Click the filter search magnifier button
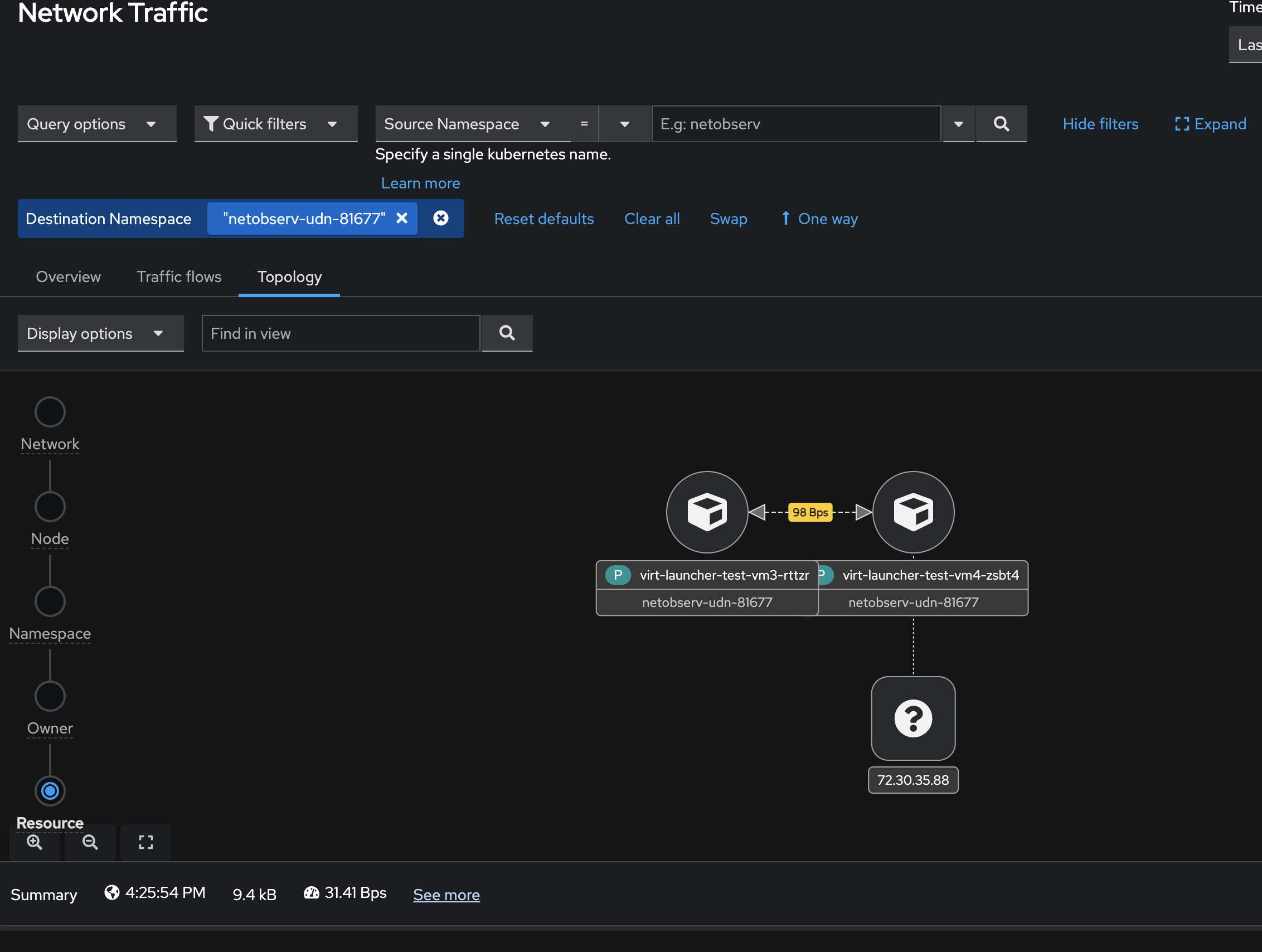Screen dimensions: 1262x952 coord(1001,124)
